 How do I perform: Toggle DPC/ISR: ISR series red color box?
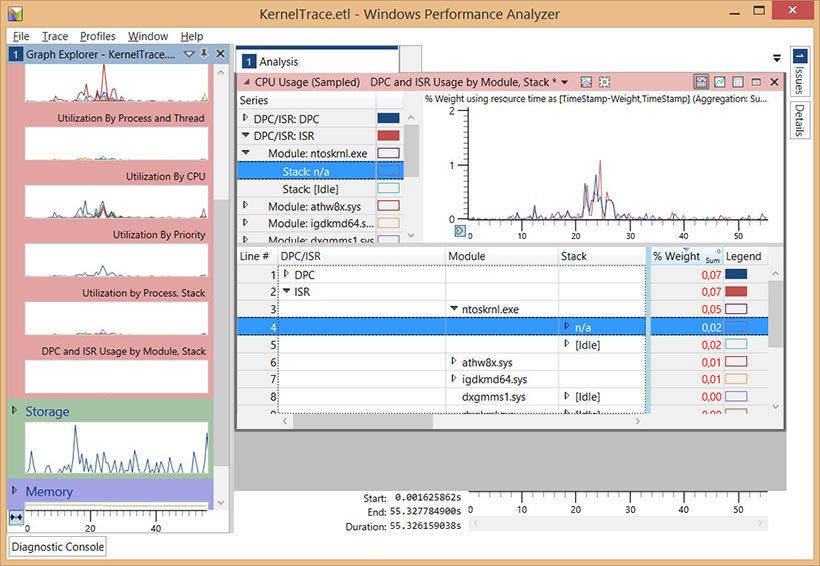[x=388, y=135]
